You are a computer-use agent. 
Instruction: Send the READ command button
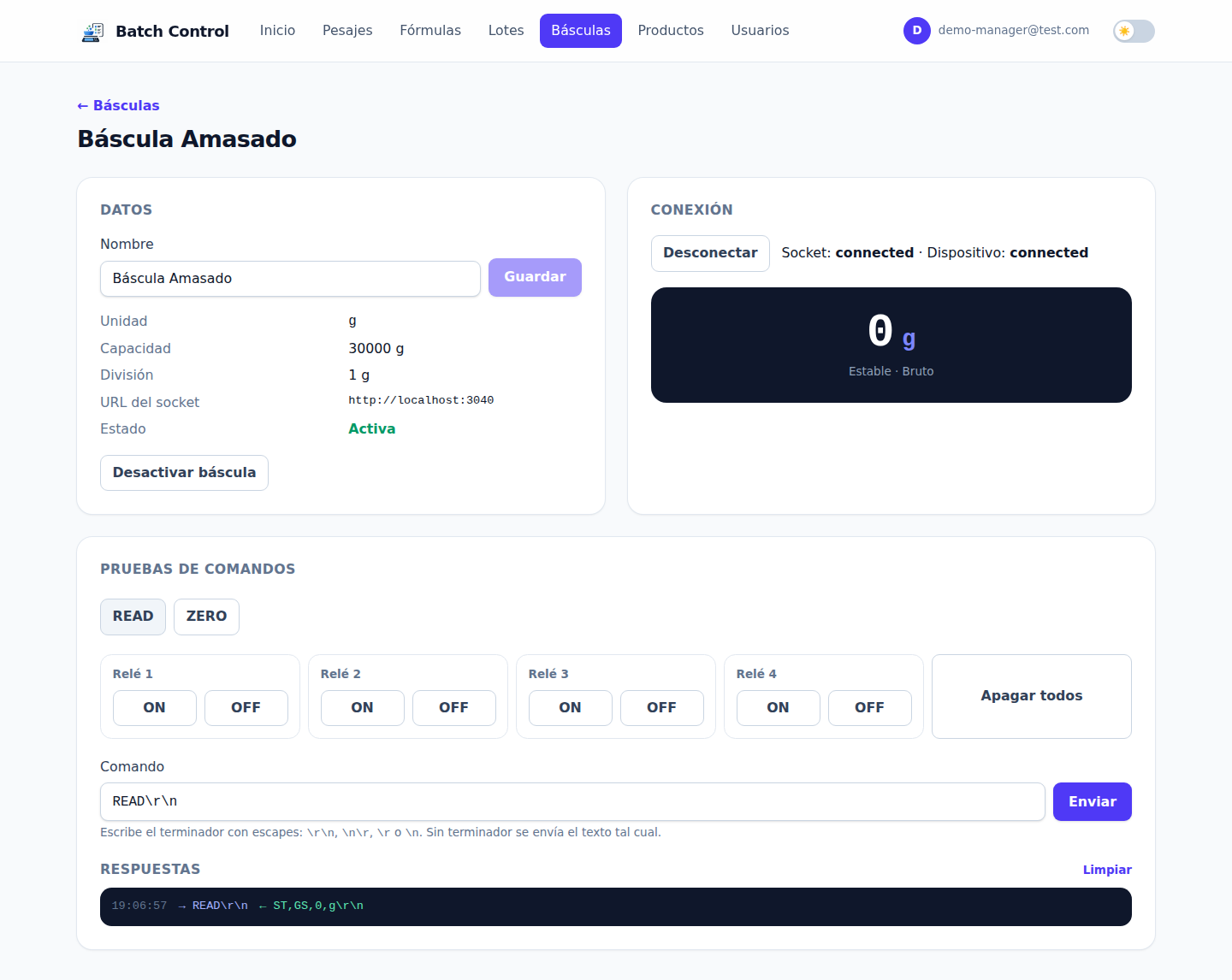tap(133, 617)
